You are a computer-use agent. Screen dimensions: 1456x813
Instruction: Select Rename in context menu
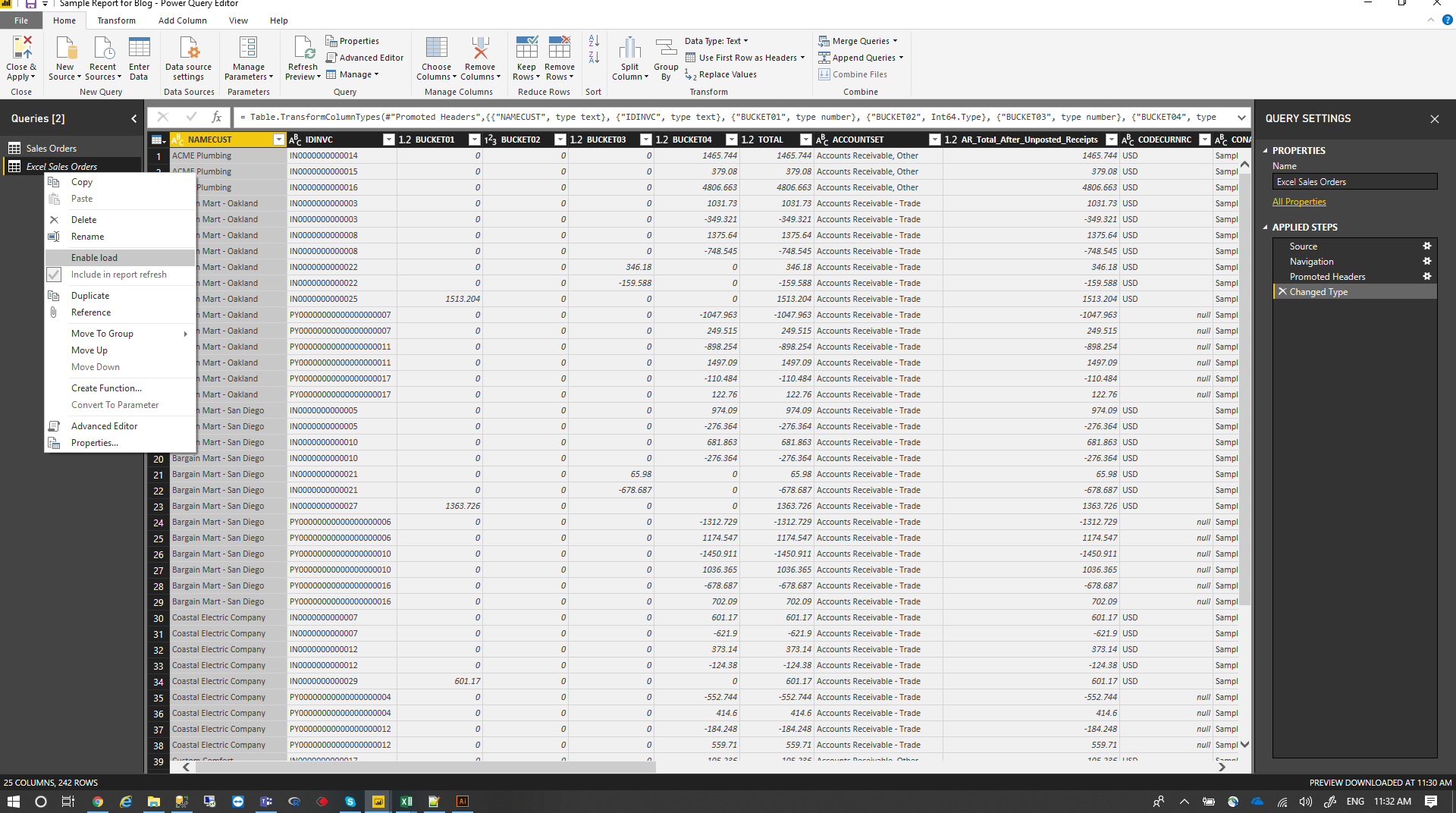pyautogui.click(x=119, y=237)
